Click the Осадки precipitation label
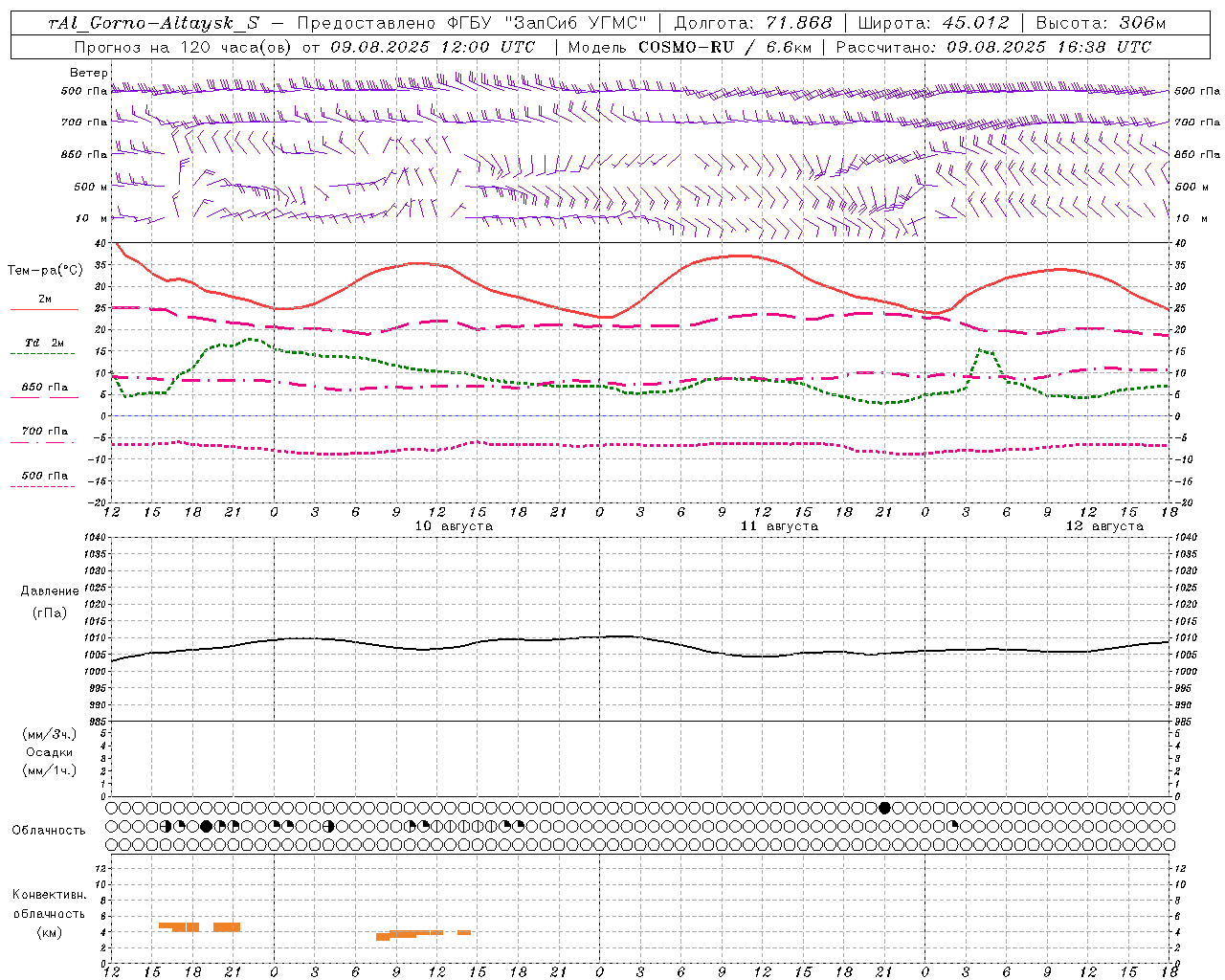The image size is (1225, 980). tap(50, 752)
